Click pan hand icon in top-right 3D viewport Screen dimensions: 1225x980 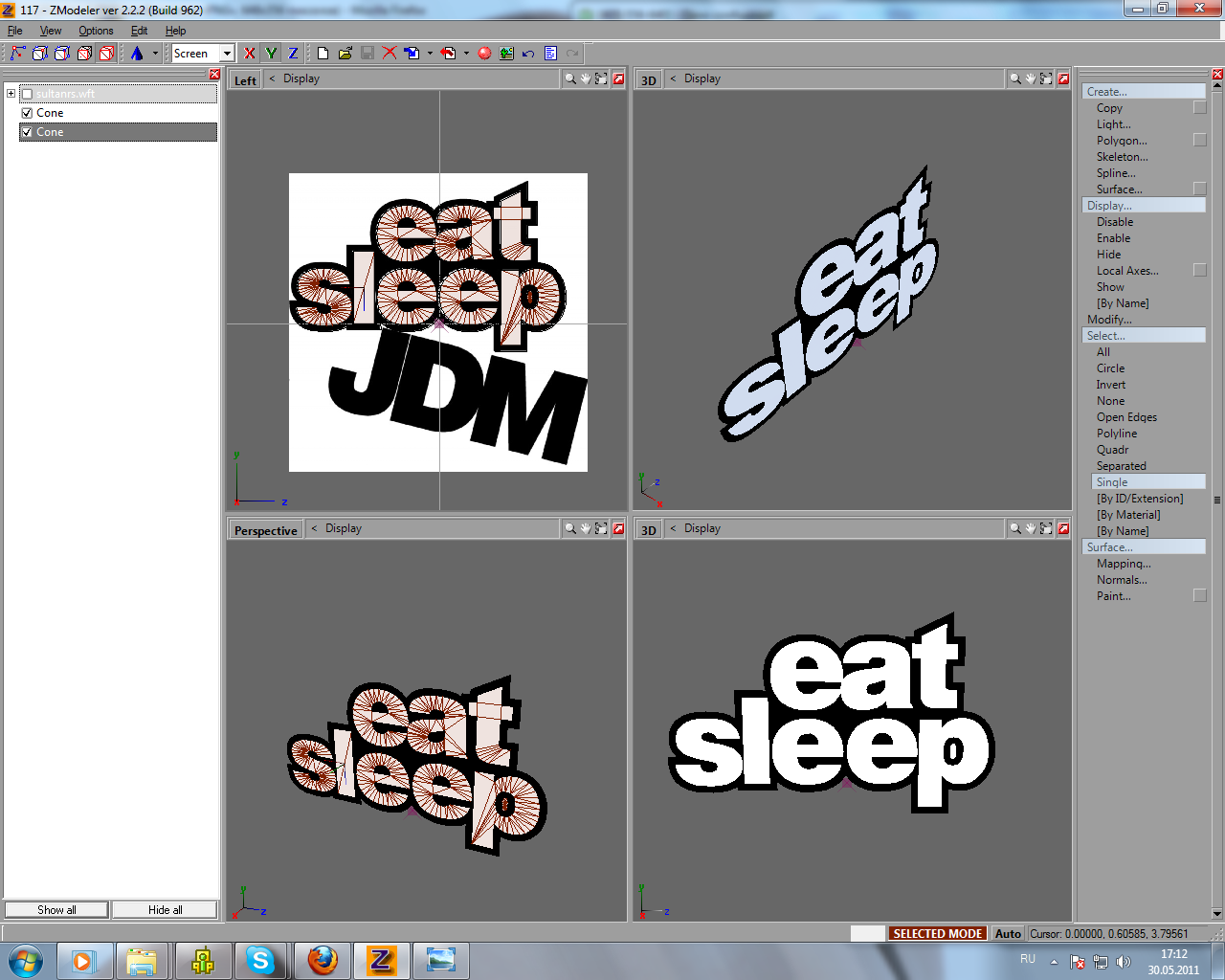tap(1031, 78)
